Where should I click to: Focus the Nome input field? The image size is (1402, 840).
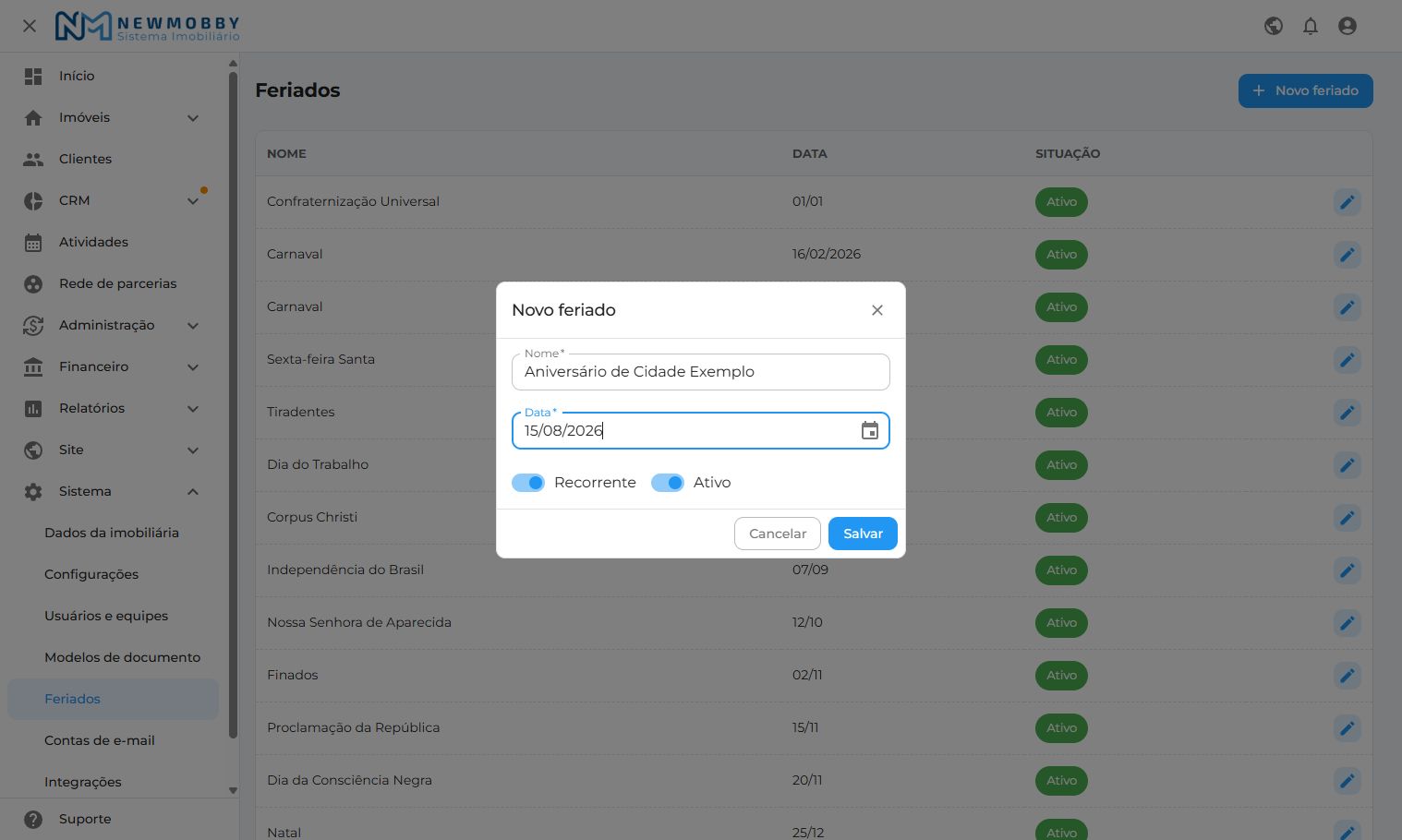pos(701,372)
